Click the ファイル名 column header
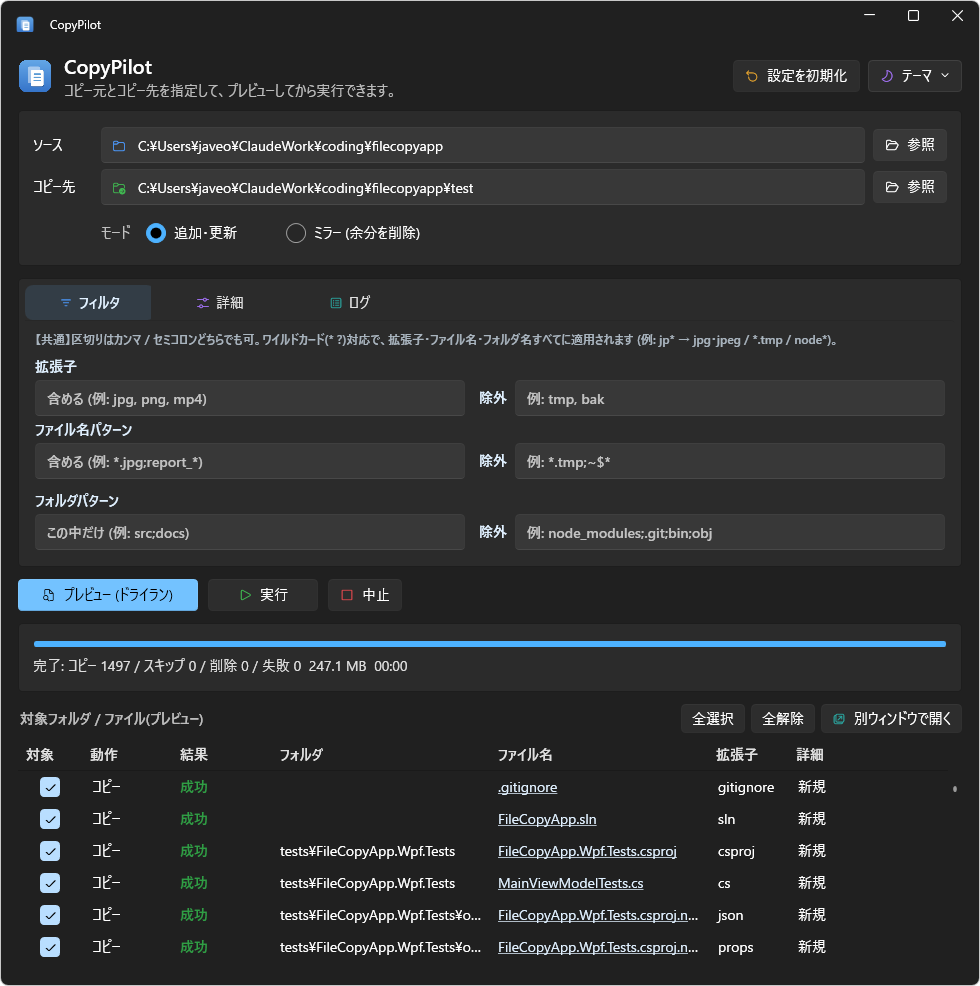Image resolution: width=980 pixels, height=986 pixels. click(525, 755)
